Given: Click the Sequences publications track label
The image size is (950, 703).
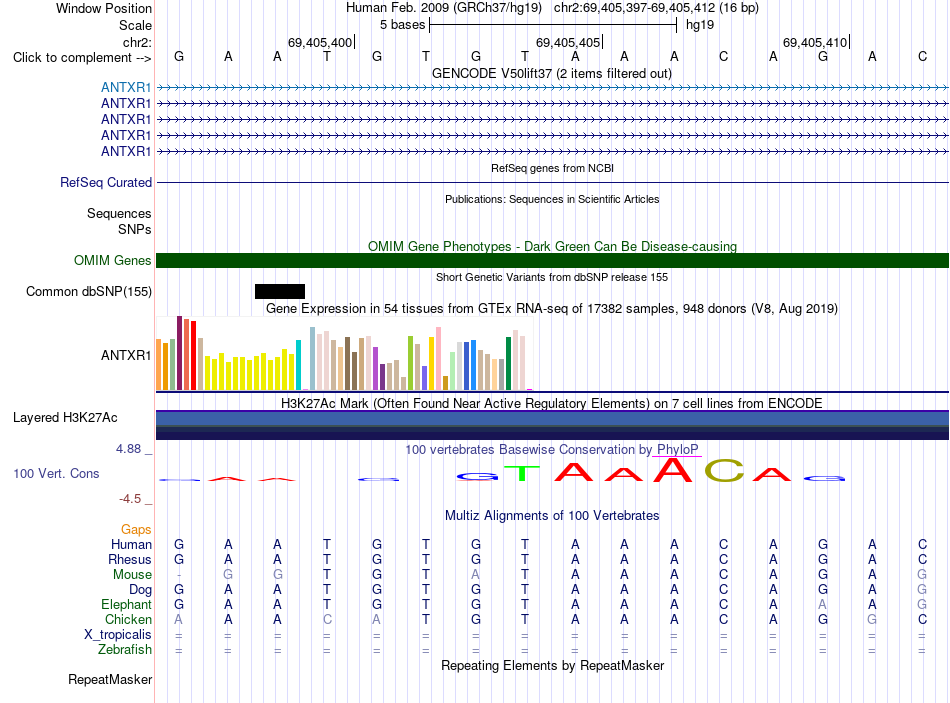Looking at the screenshot, I should pos(119,213).
